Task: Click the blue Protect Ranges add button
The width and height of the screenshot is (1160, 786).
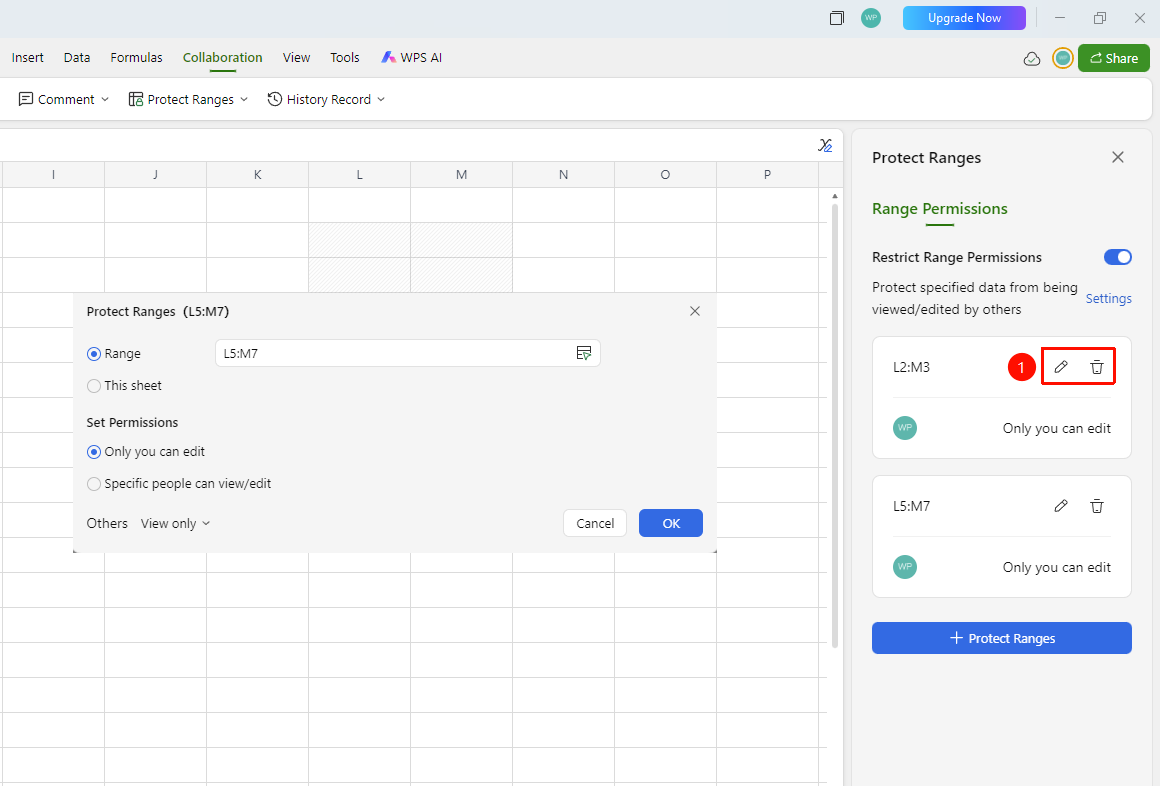Action: click(1002, 638)
